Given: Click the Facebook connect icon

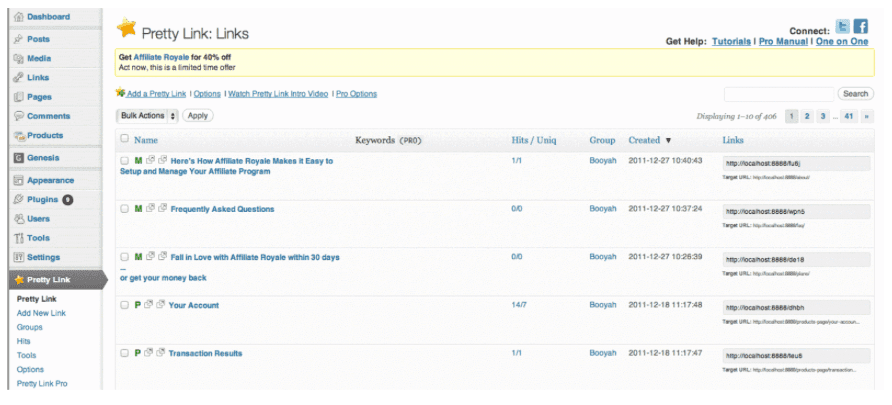Looking at the screenshot, I should 861,27.
